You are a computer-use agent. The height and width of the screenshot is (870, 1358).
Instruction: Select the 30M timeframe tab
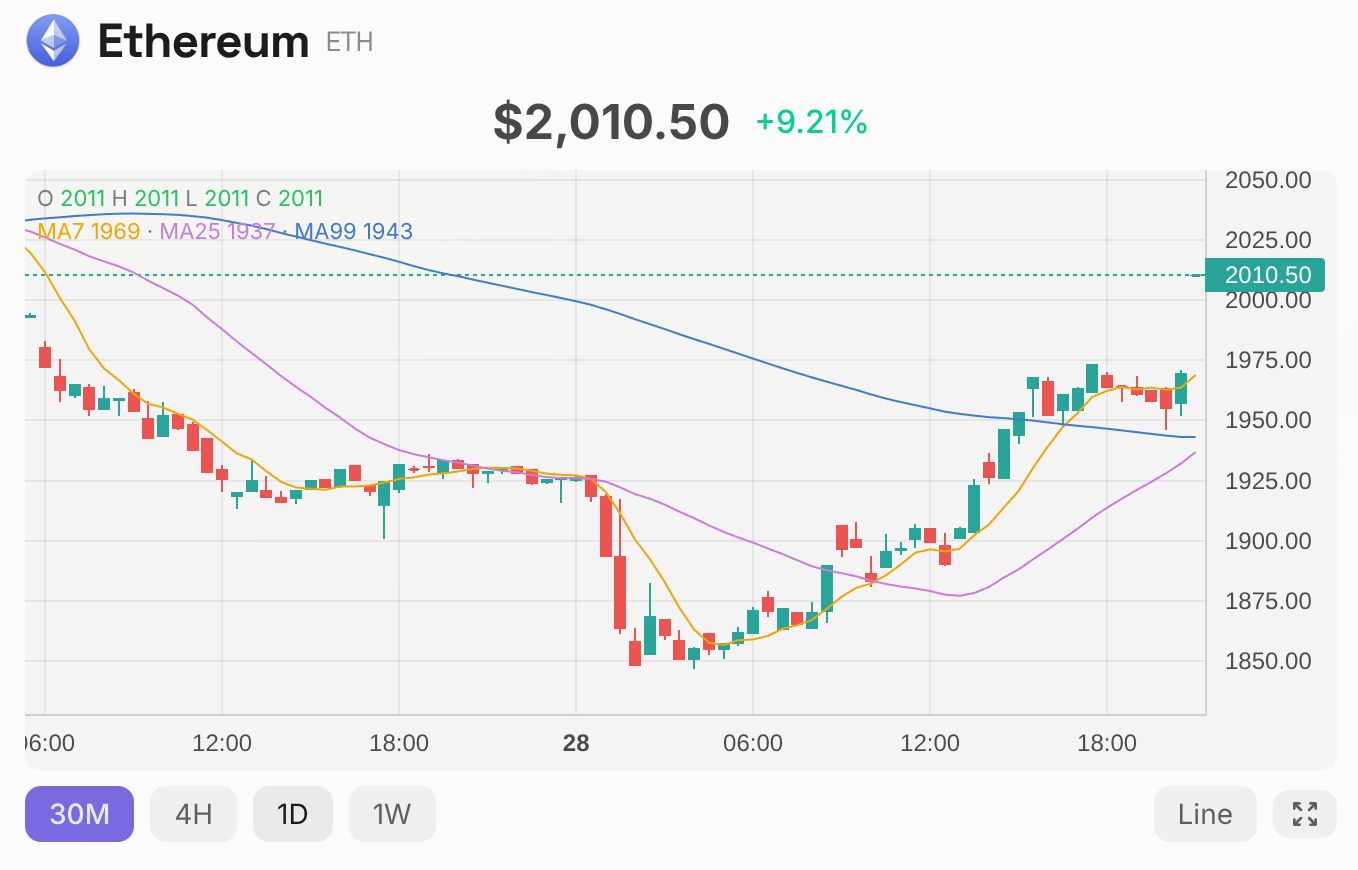point(79,814)
